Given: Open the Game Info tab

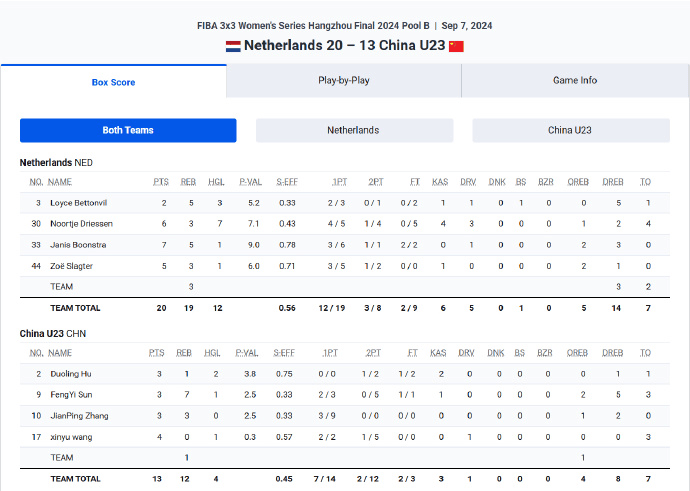Looking at the screenshot, I should click(x=575, y=80).
